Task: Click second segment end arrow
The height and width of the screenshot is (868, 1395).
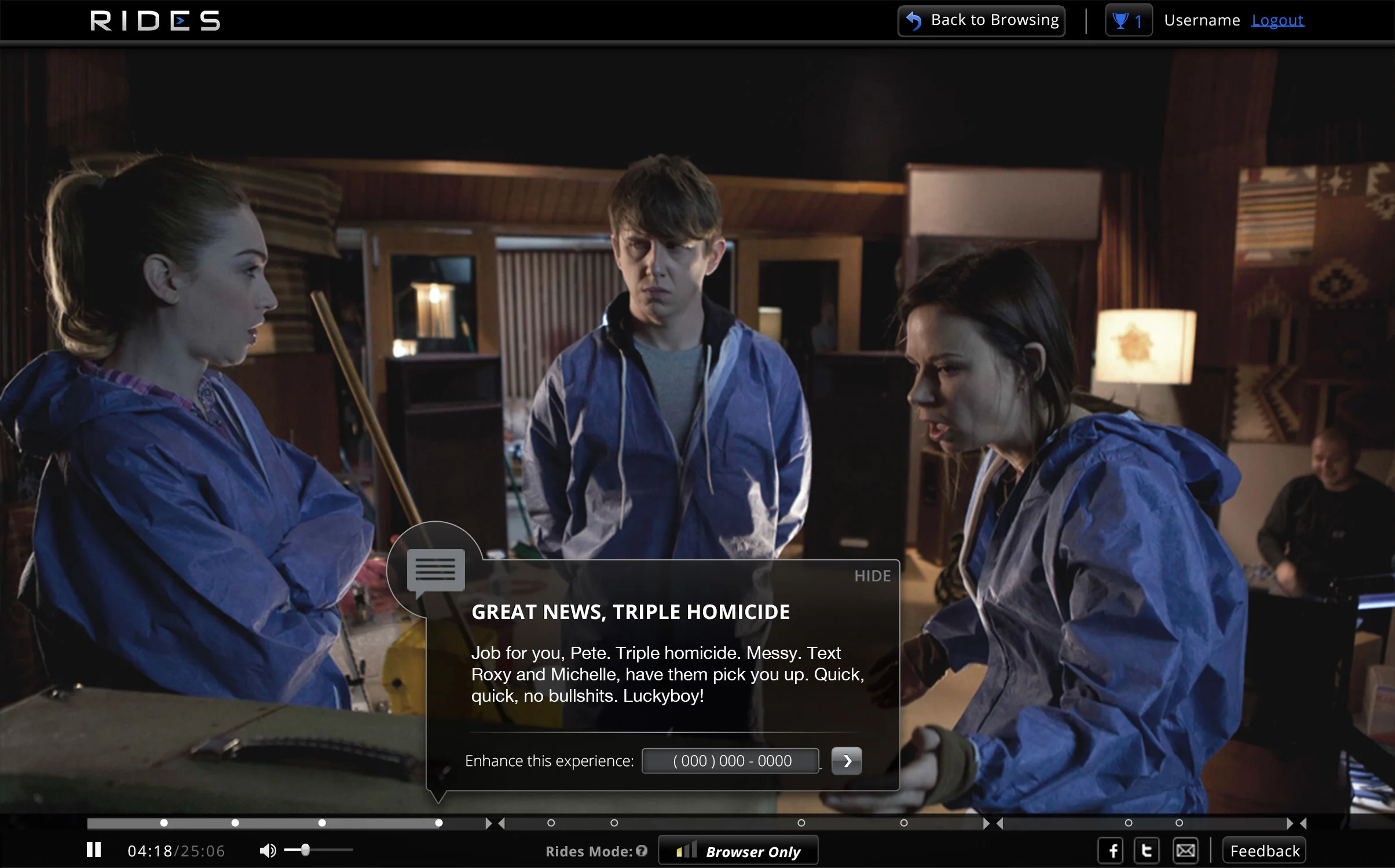Action: [987, 823]
